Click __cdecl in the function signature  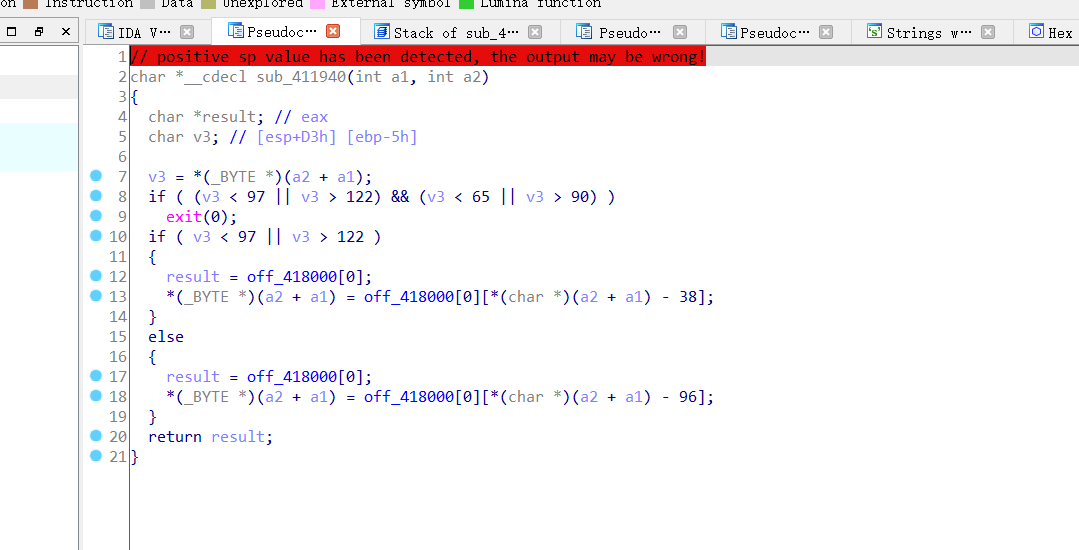click(x=215, y=76)
